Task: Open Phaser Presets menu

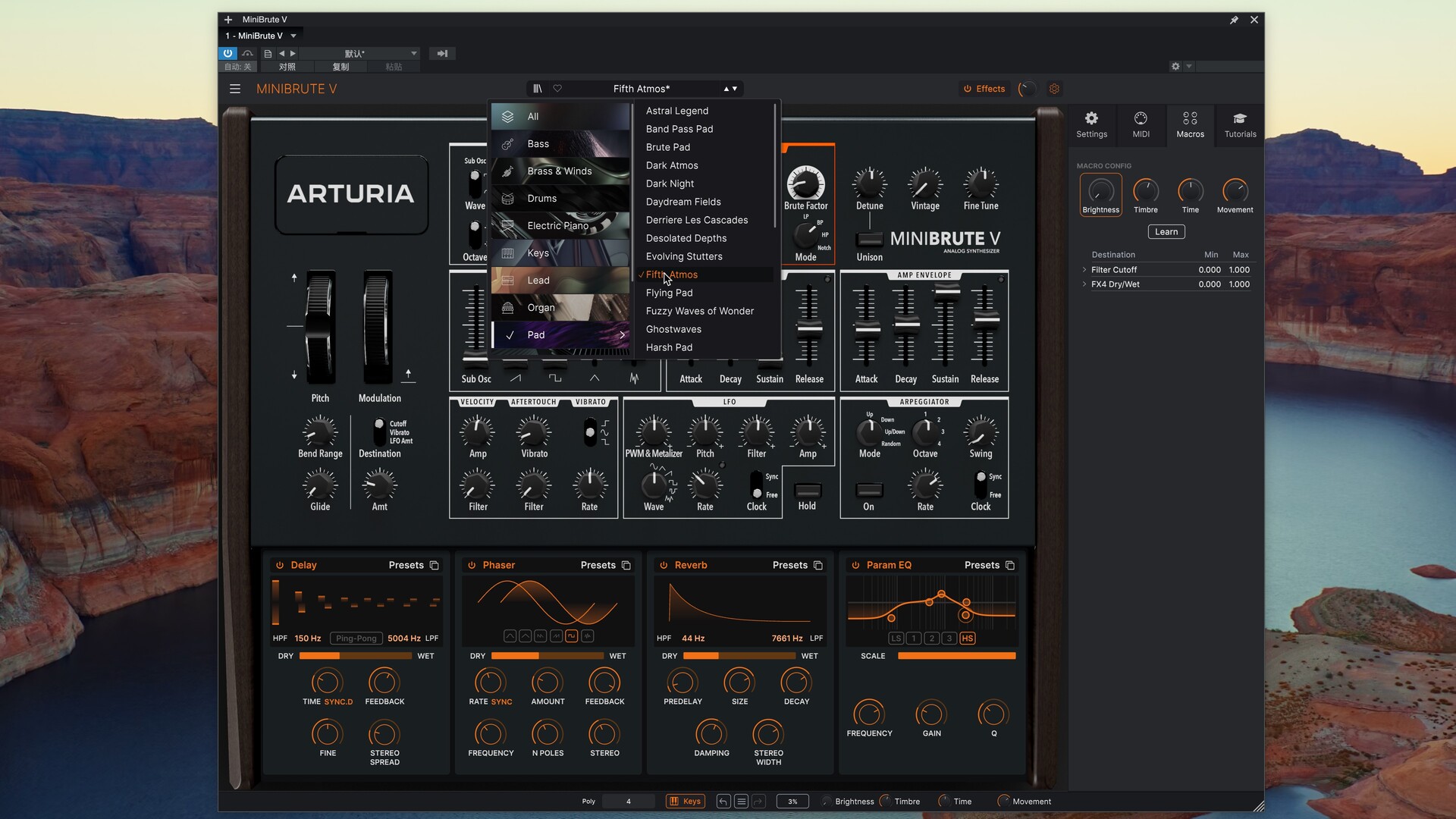Action: [598, 565]
